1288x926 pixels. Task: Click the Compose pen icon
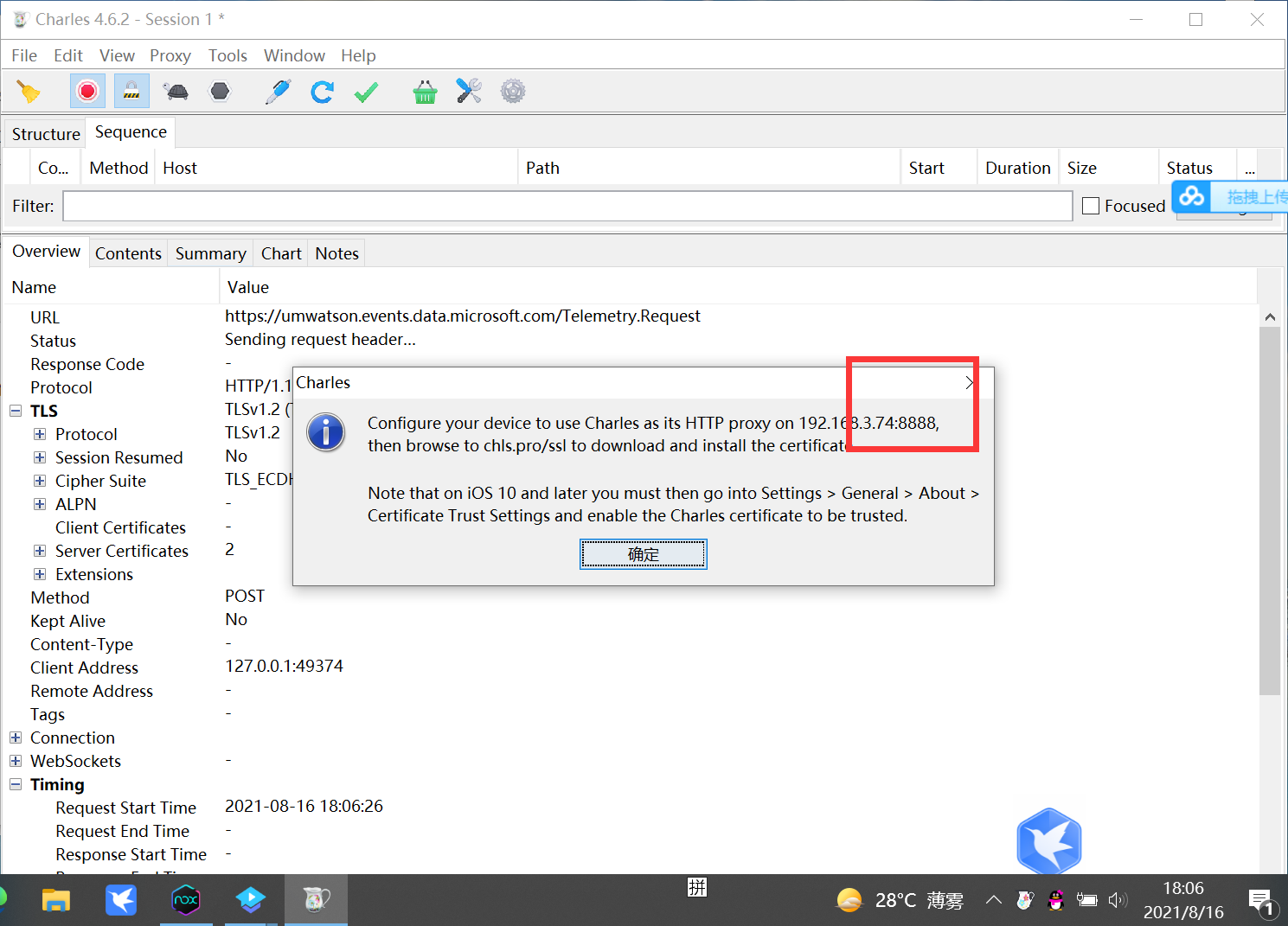click(x=278, y=92)
